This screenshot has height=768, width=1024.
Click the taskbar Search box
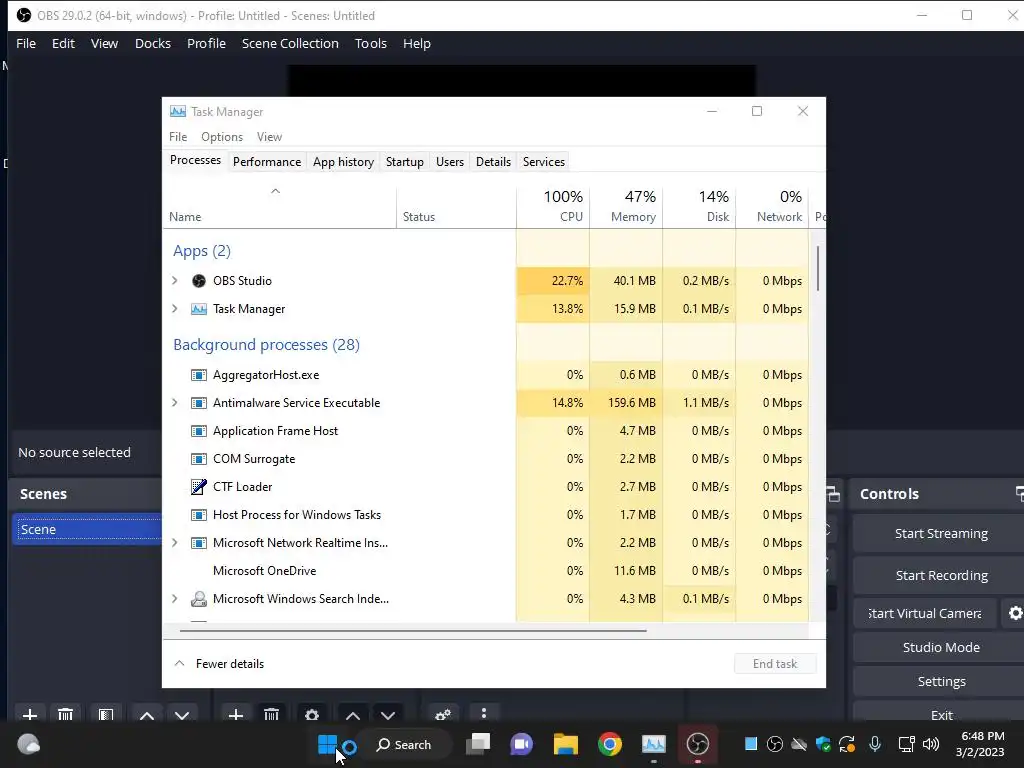point(404,744)
